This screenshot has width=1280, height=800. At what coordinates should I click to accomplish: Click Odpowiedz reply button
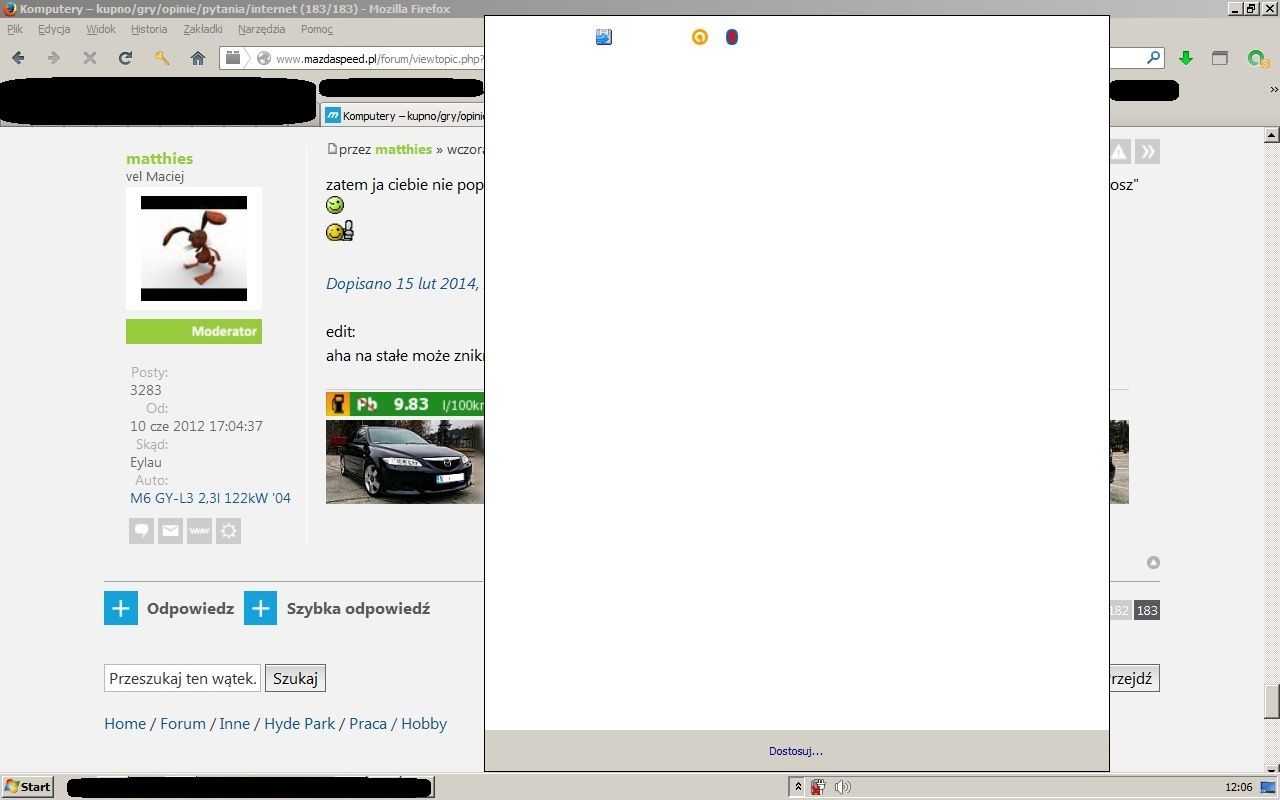point(169,608)
